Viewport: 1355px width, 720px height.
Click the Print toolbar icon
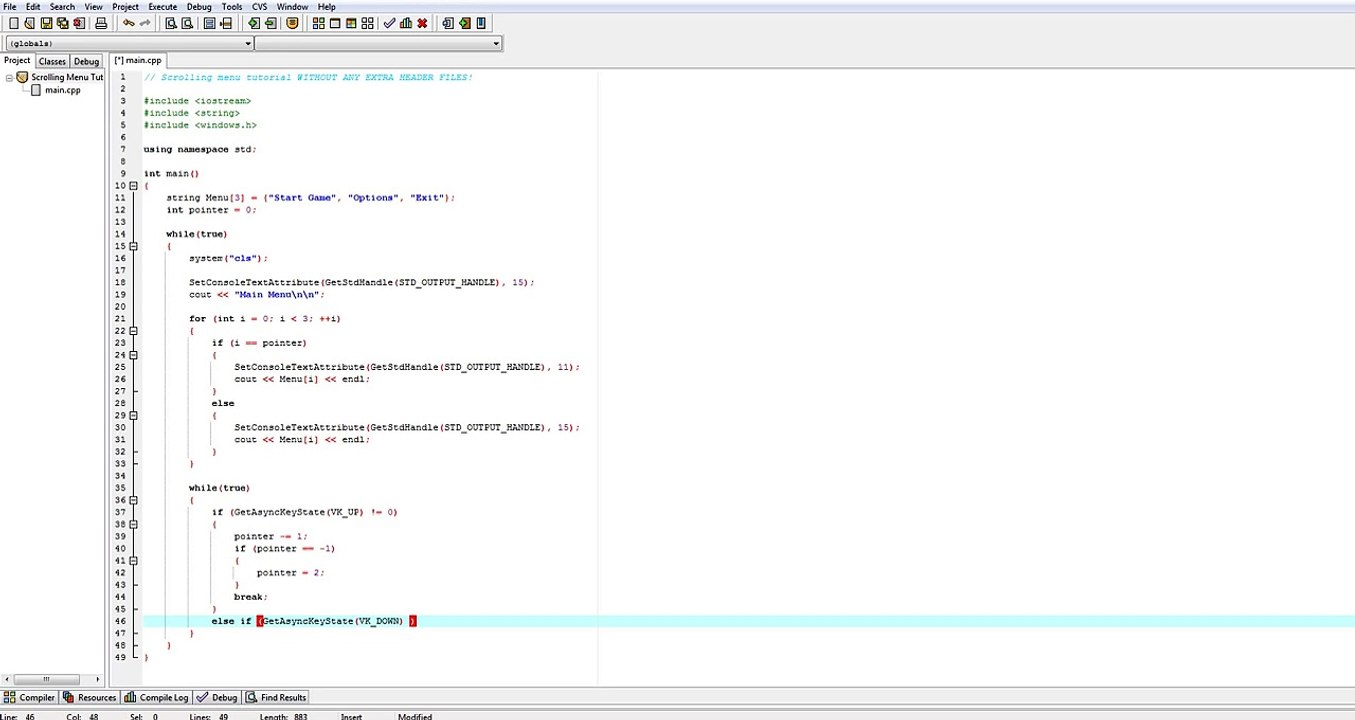[101, 23]
